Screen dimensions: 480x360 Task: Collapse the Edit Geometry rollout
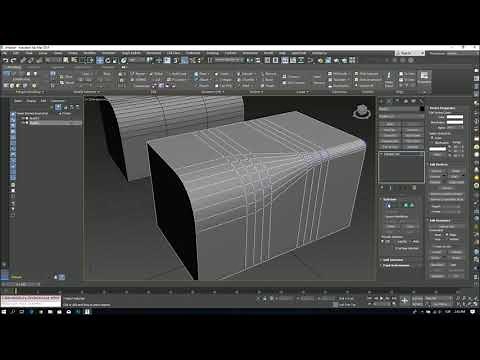440,220
